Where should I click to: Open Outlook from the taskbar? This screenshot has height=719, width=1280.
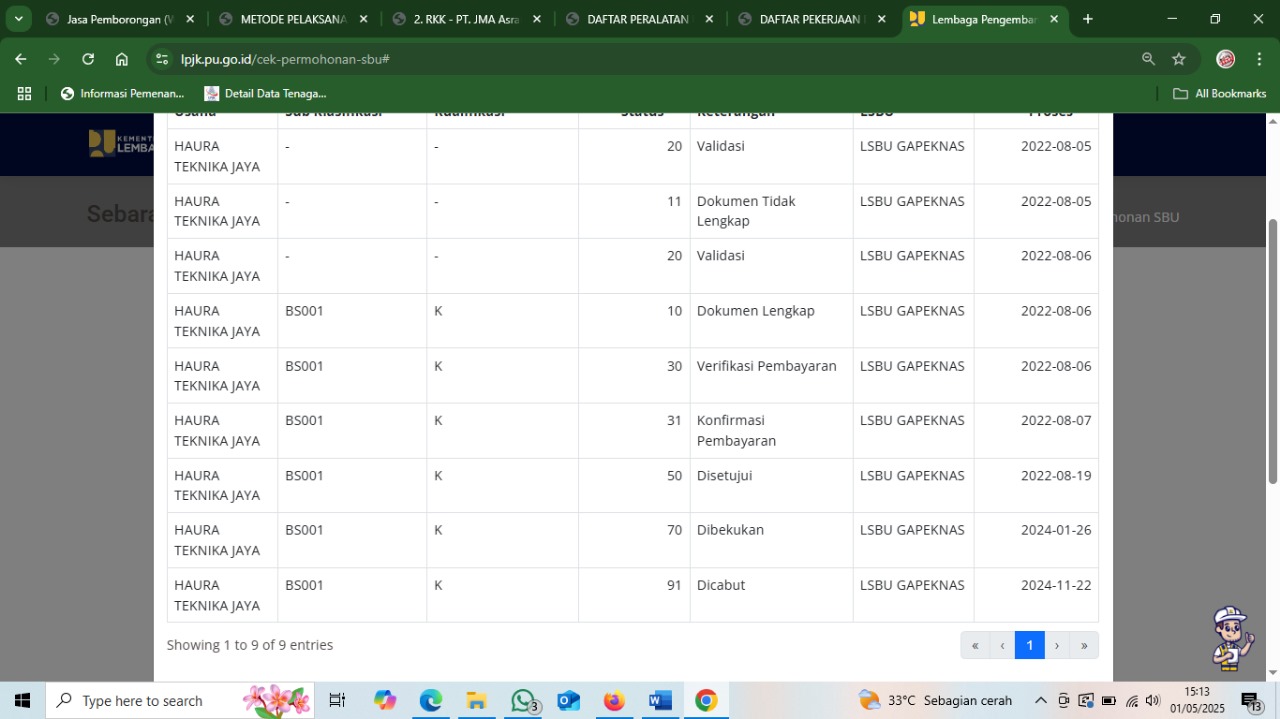point(568,701)
